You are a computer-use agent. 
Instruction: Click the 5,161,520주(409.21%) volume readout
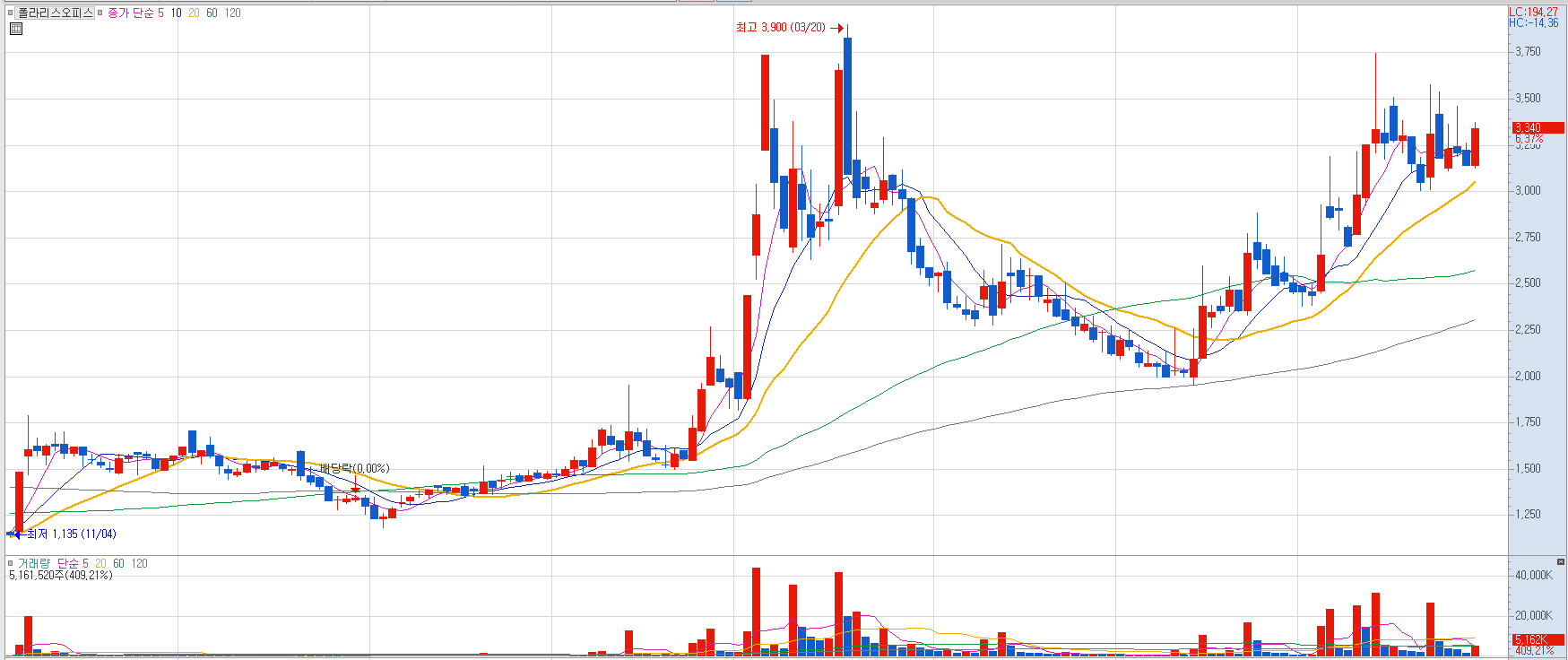coord(61,575)
